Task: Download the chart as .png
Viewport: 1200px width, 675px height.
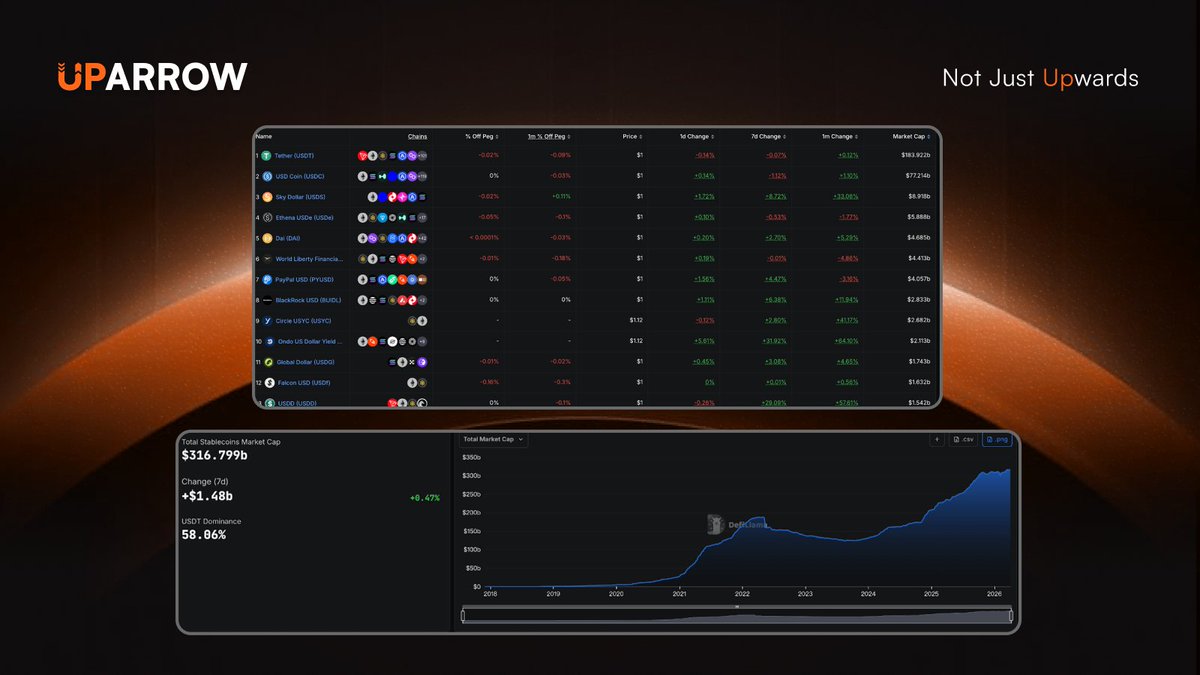Action: click(996, 439)
